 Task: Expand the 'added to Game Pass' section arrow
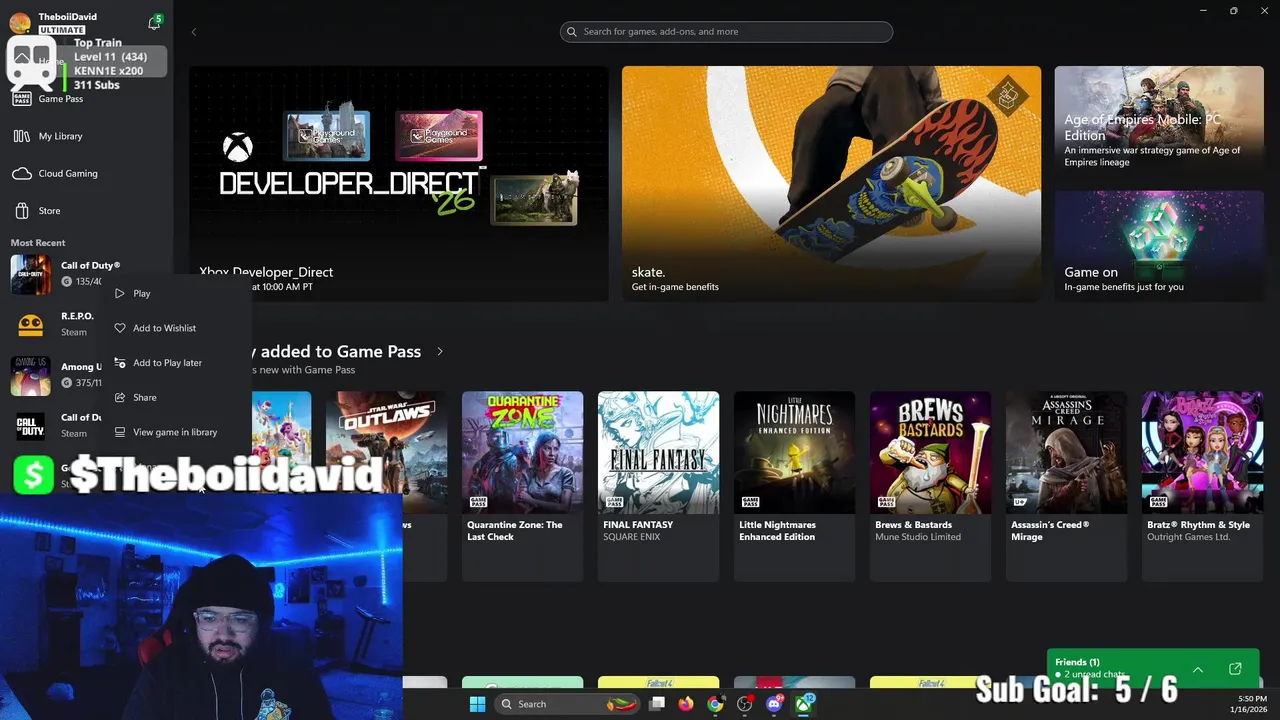(439, 352)
